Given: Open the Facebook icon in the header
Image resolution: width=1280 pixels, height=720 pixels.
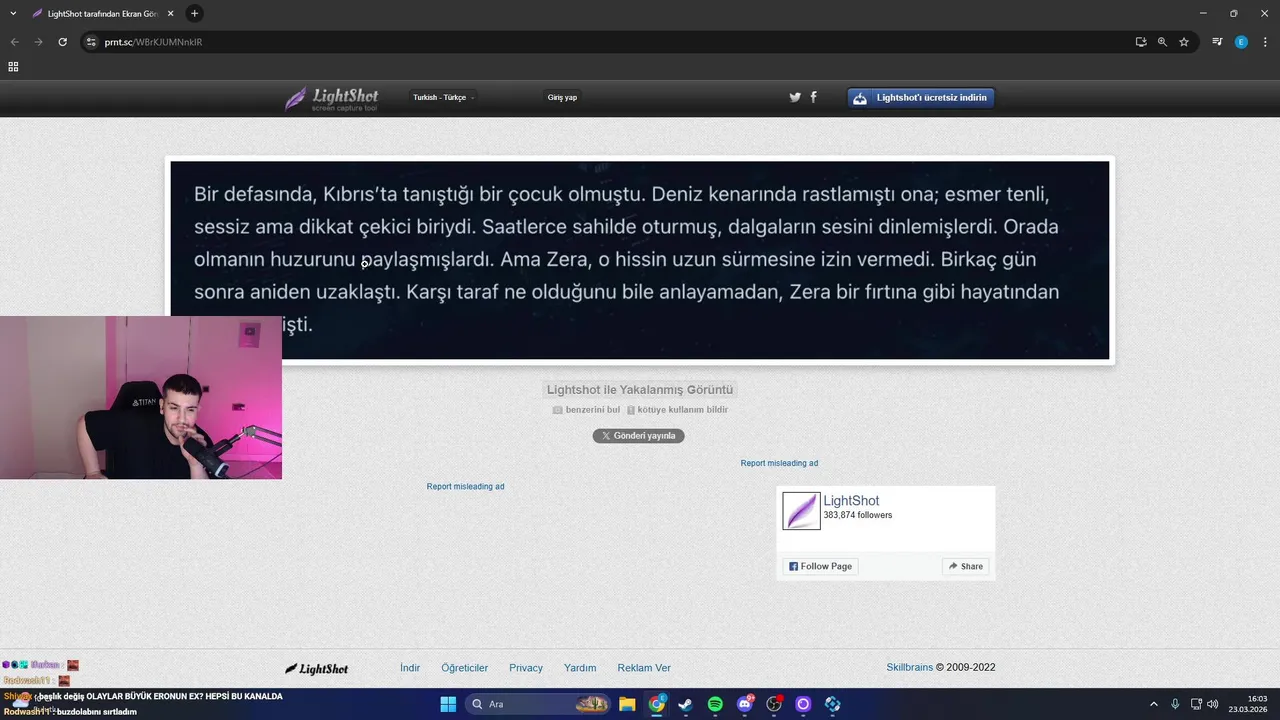Looking at the screenshot, I should coord(813,97).
